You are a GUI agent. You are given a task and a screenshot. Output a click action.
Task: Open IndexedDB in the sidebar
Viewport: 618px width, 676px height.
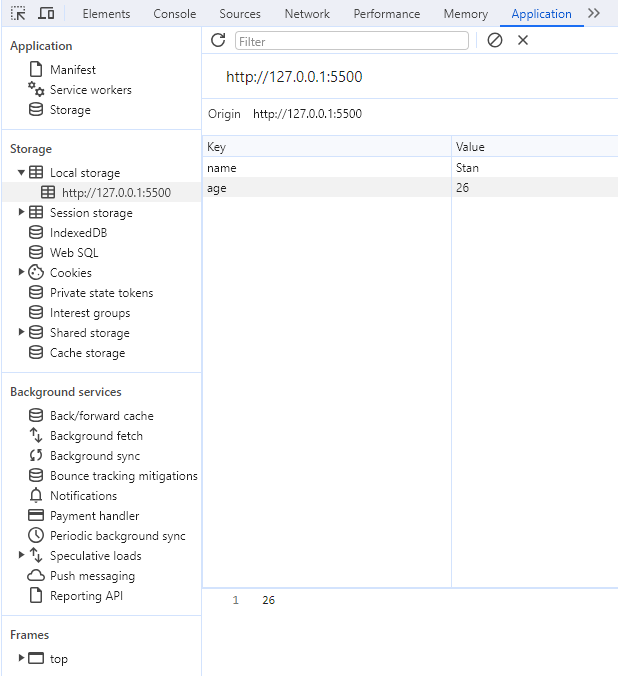78,232
